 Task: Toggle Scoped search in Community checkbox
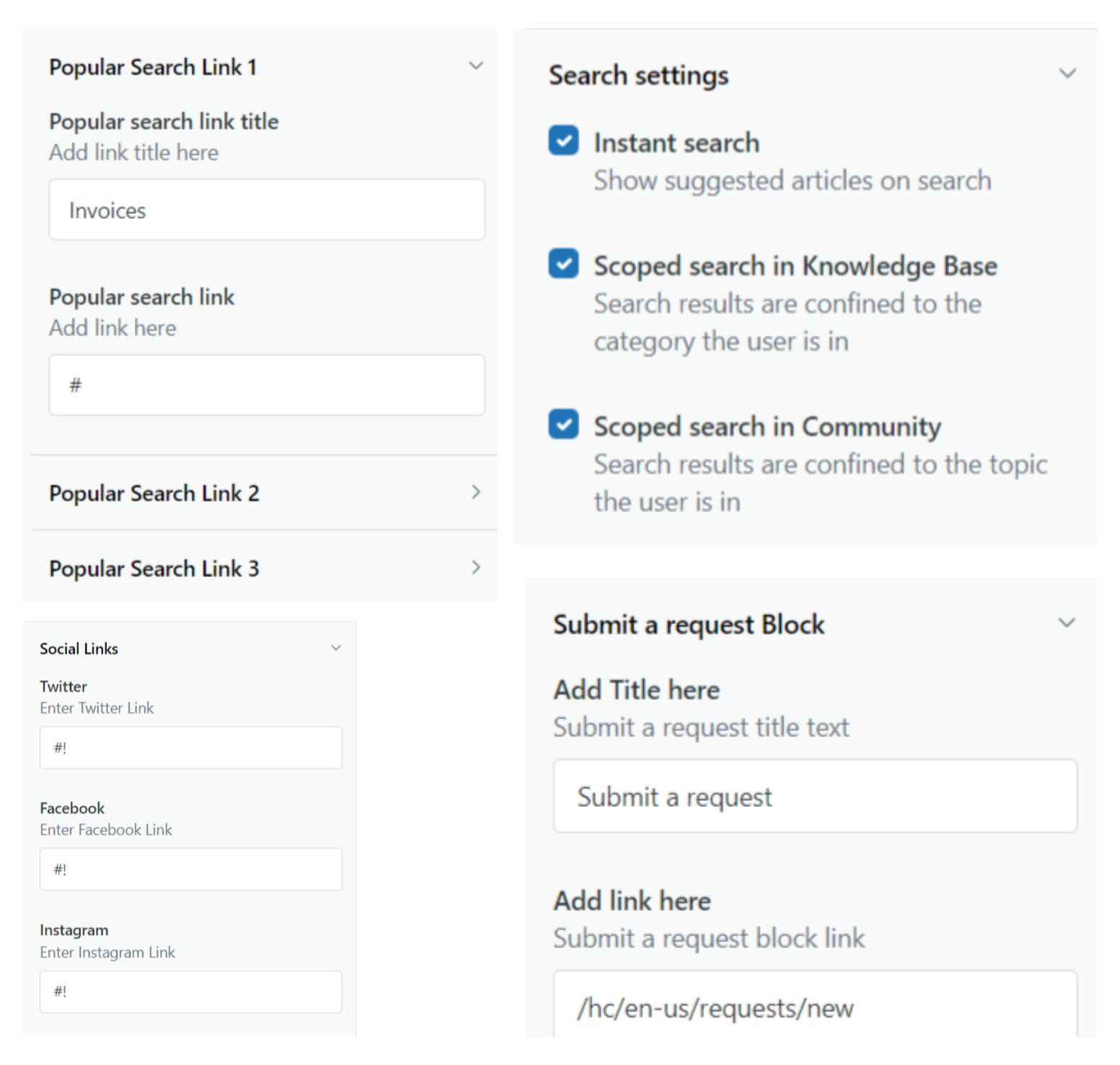[564, 424]
